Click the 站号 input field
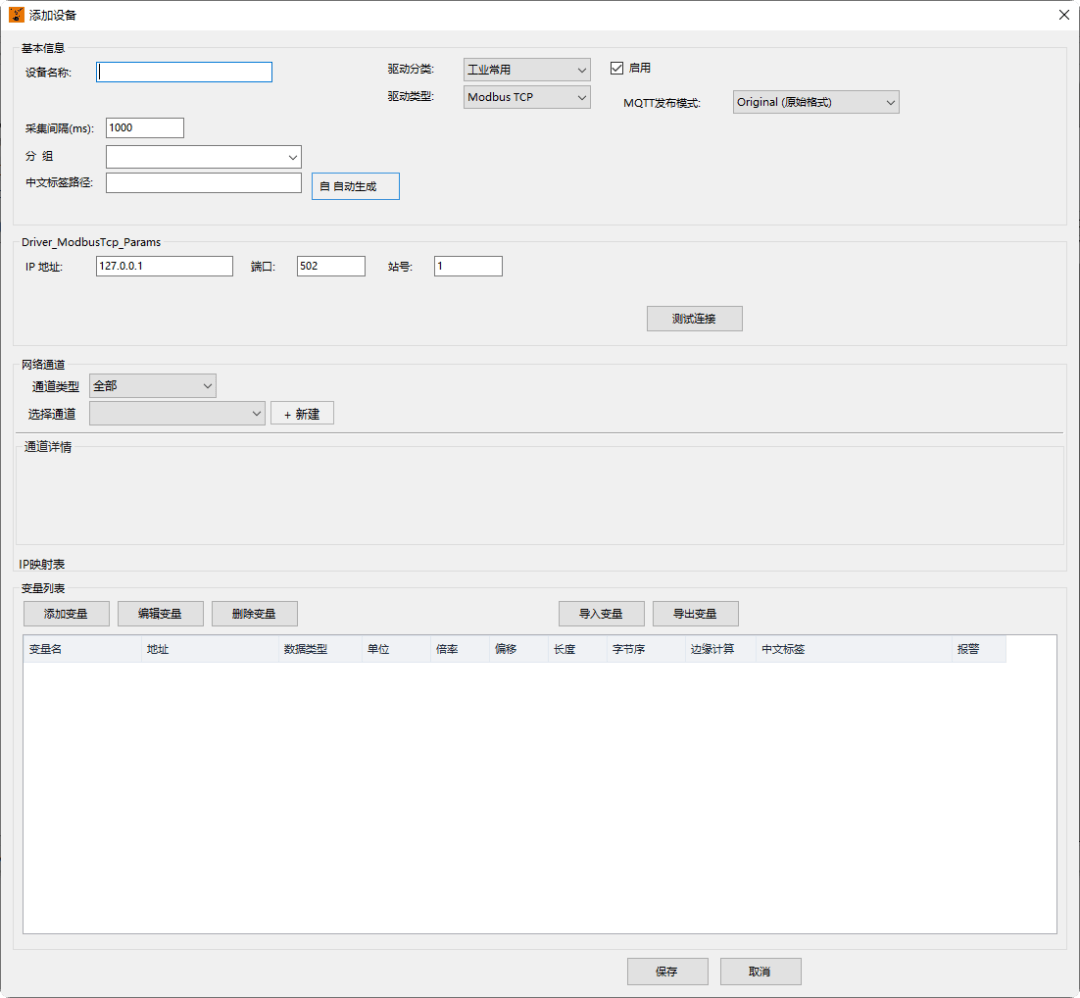Image resolution: width=1080 pixels, height=998 pixels. coord(468,266)
